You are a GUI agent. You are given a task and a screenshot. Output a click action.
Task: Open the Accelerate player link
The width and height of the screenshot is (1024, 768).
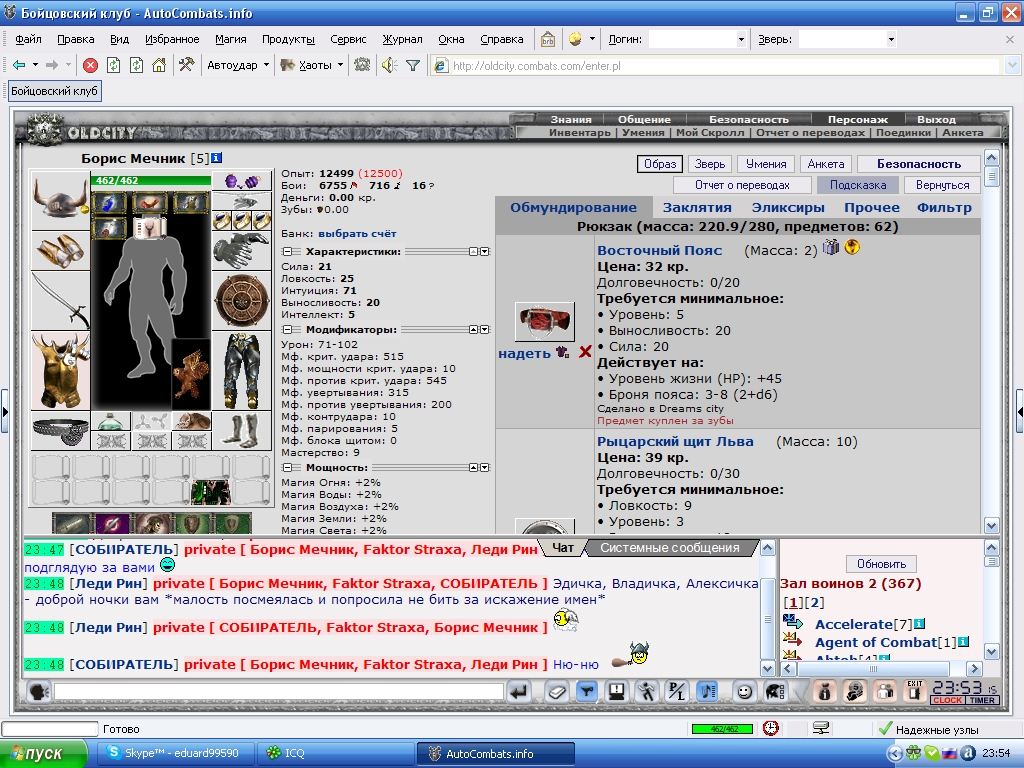coord(854,624)
